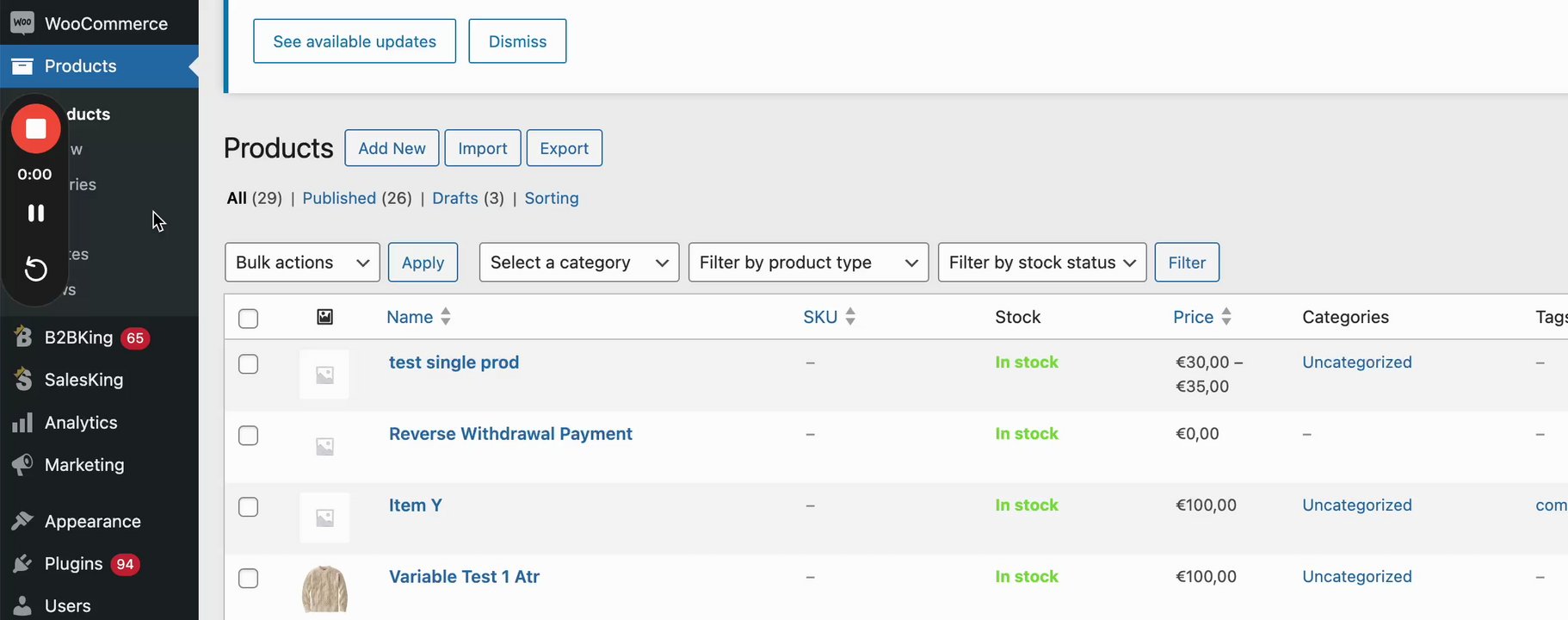The height and width of the screenshot is (620, 1568).
Task: Tick checkbox for test single prod
Action: pos(248,364)
